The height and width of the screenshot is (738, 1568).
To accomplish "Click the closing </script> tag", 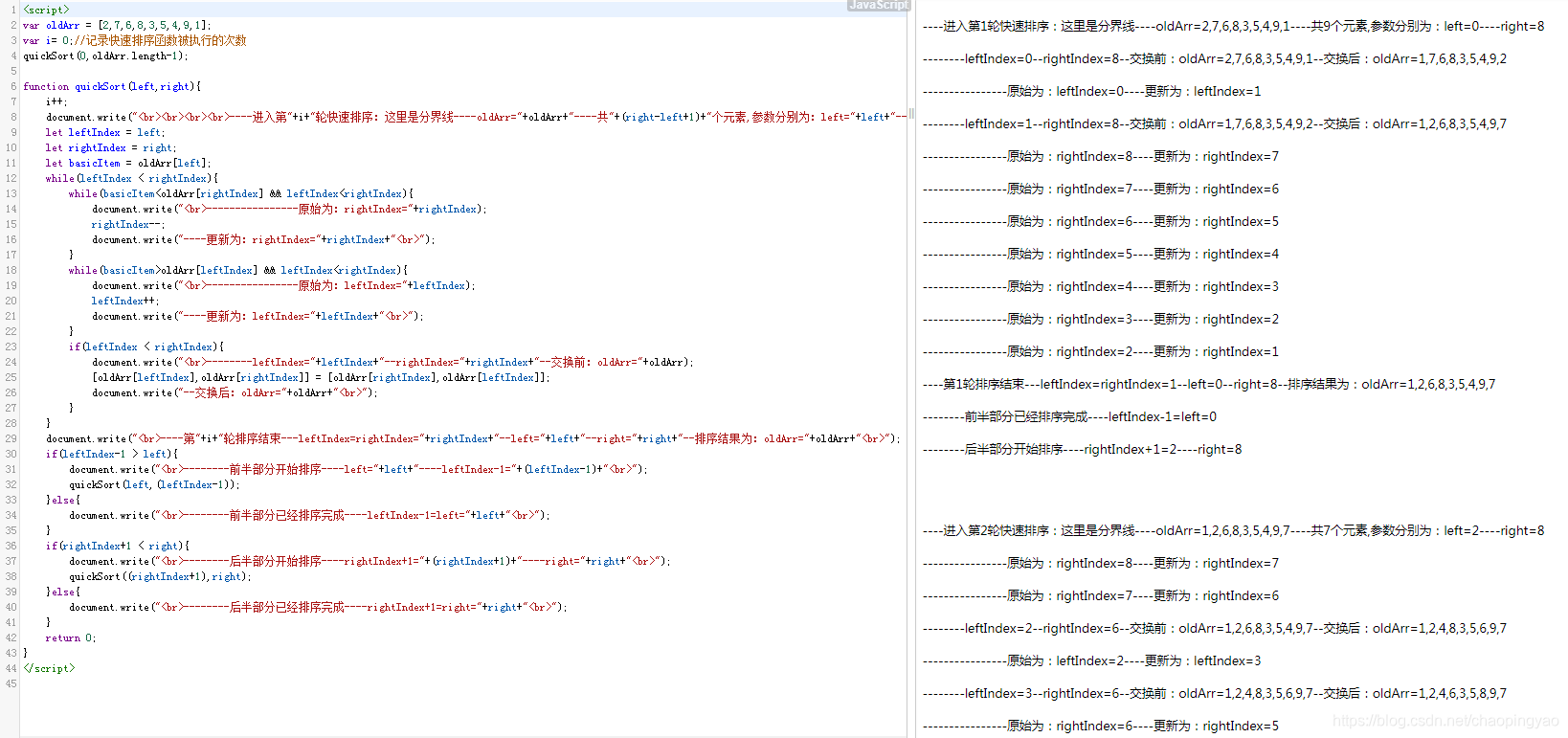I will tap(49, 668).
